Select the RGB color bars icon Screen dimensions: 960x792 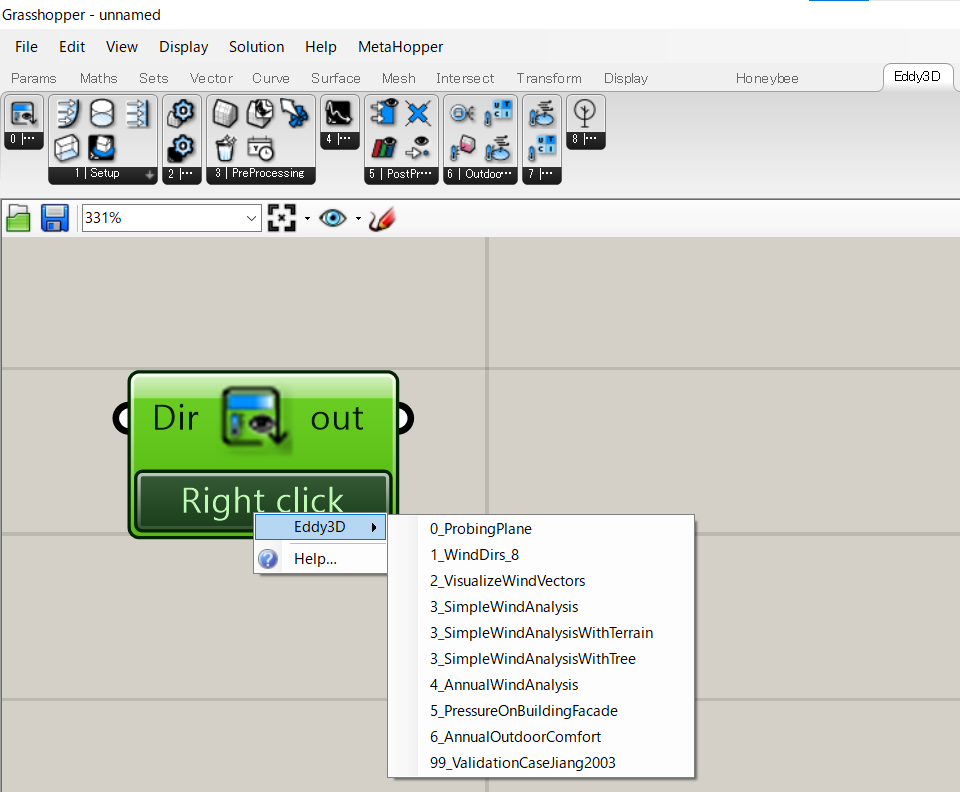click(x=384, y=148)
